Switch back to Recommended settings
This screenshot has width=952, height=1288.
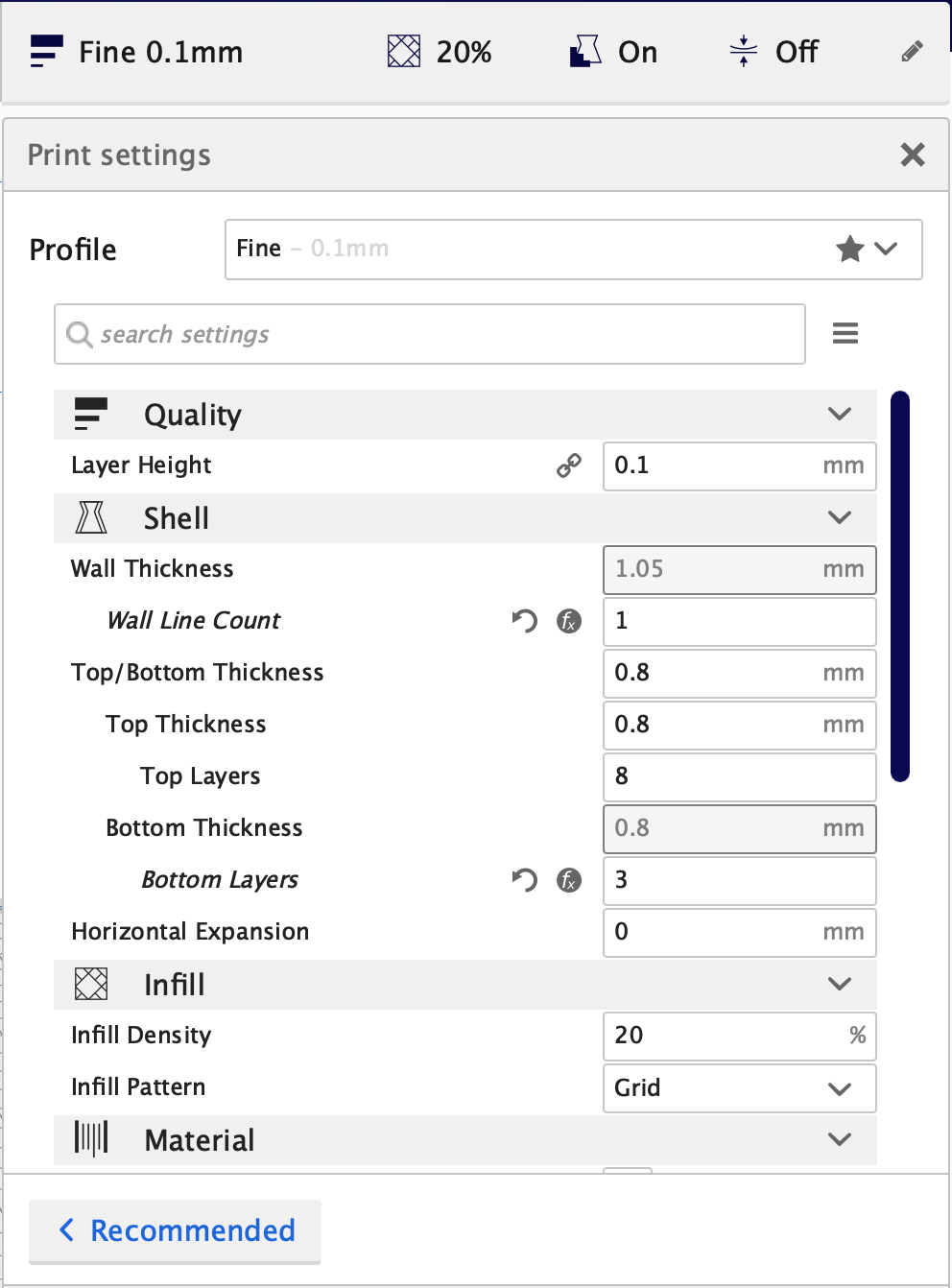point(176,1230)
